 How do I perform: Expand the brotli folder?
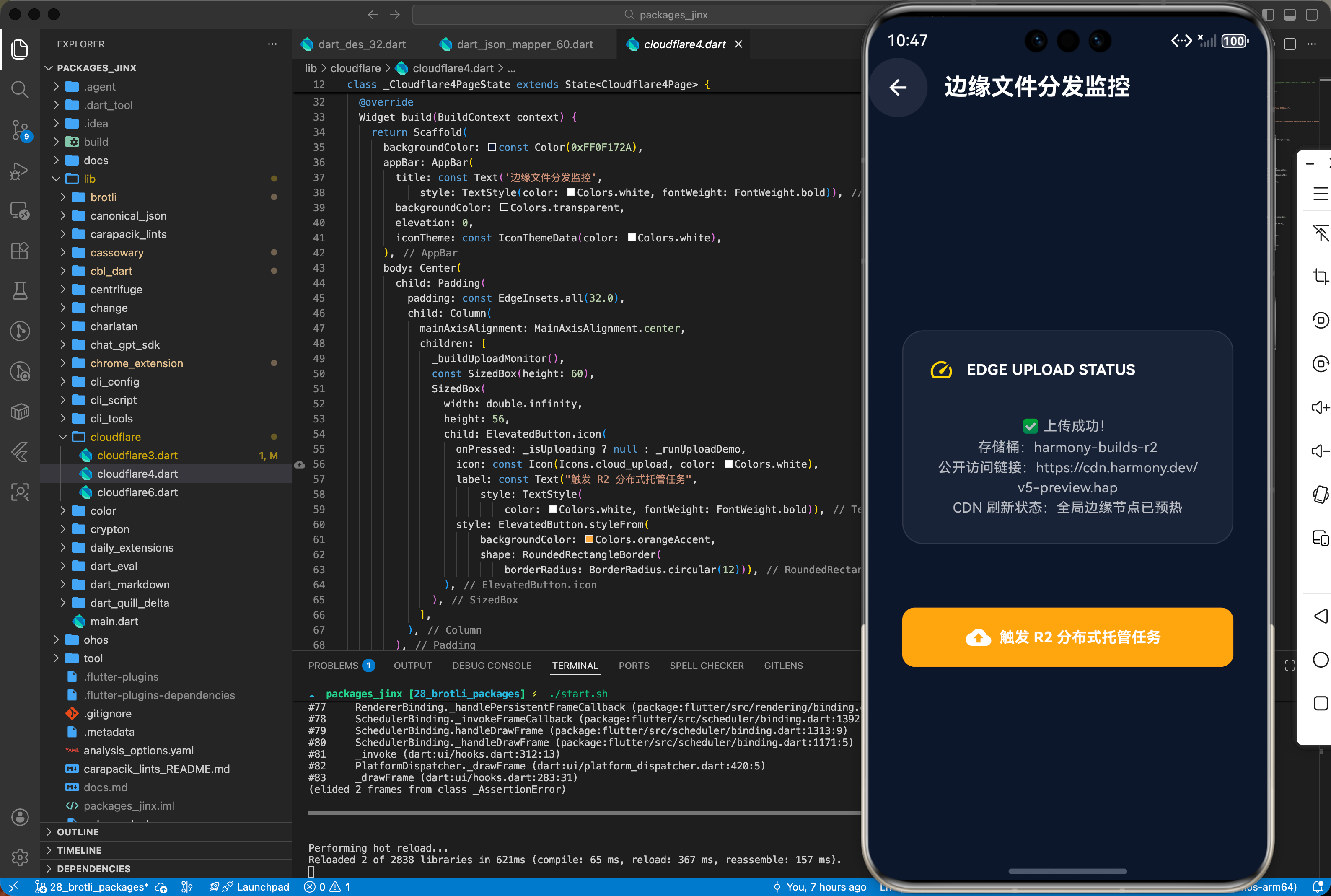tap(63, 197)
